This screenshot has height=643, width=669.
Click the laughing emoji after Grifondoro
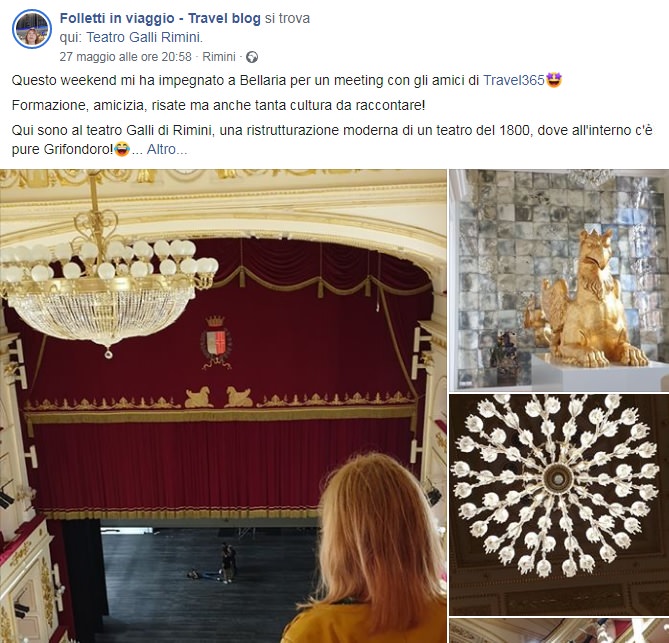click(x=122, y=149)
